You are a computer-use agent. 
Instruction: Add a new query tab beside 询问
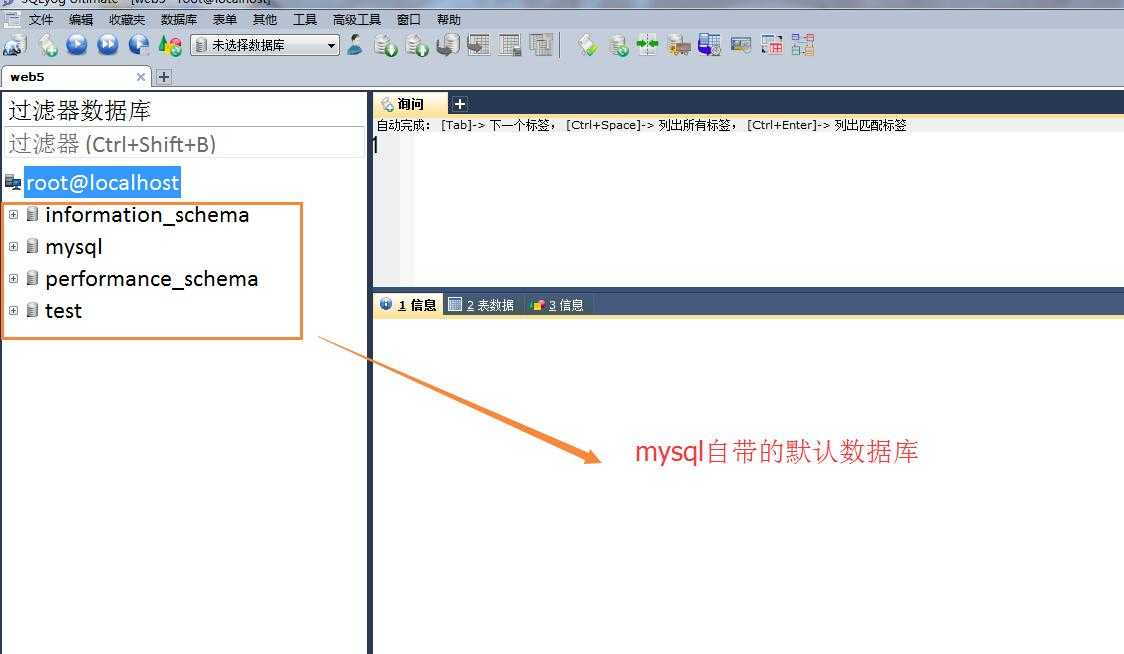459,104
